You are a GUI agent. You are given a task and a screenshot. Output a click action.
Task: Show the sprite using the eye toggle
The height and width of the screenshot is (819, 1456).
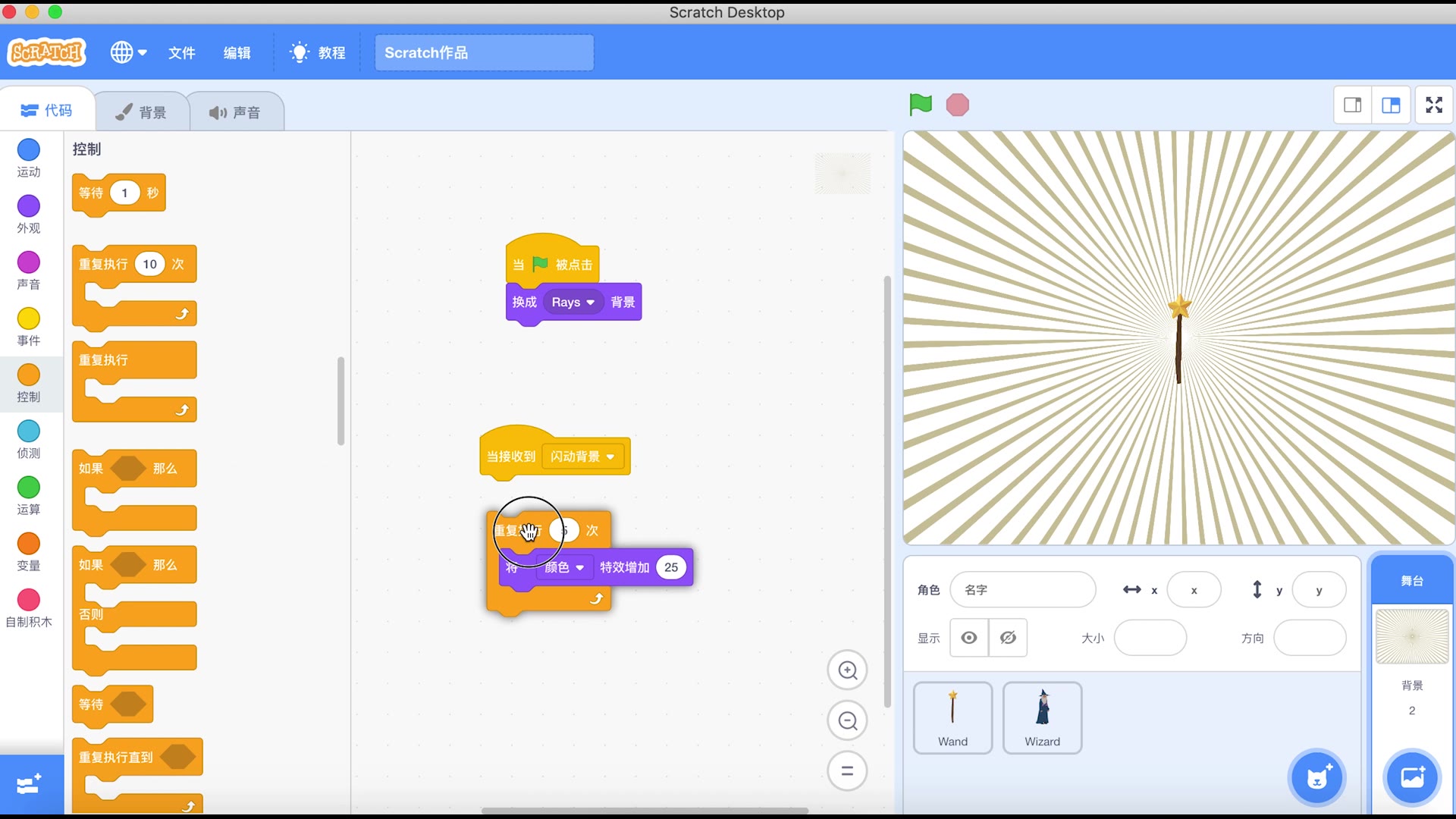(x=968, y=638)
